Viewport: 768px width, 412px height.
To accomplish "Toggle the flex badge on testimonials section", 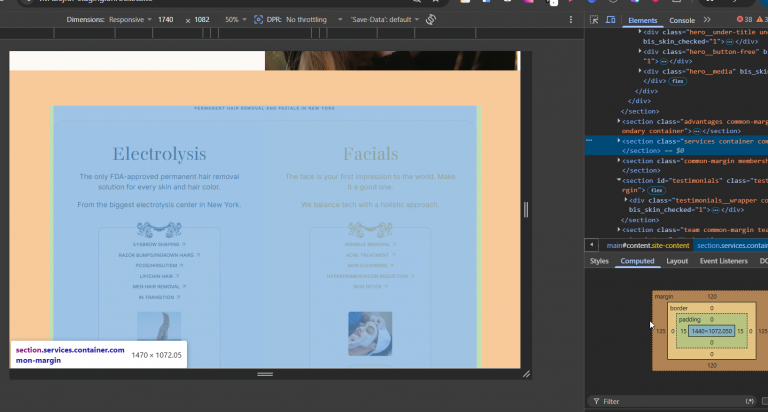I will click(x=657, y=190).
